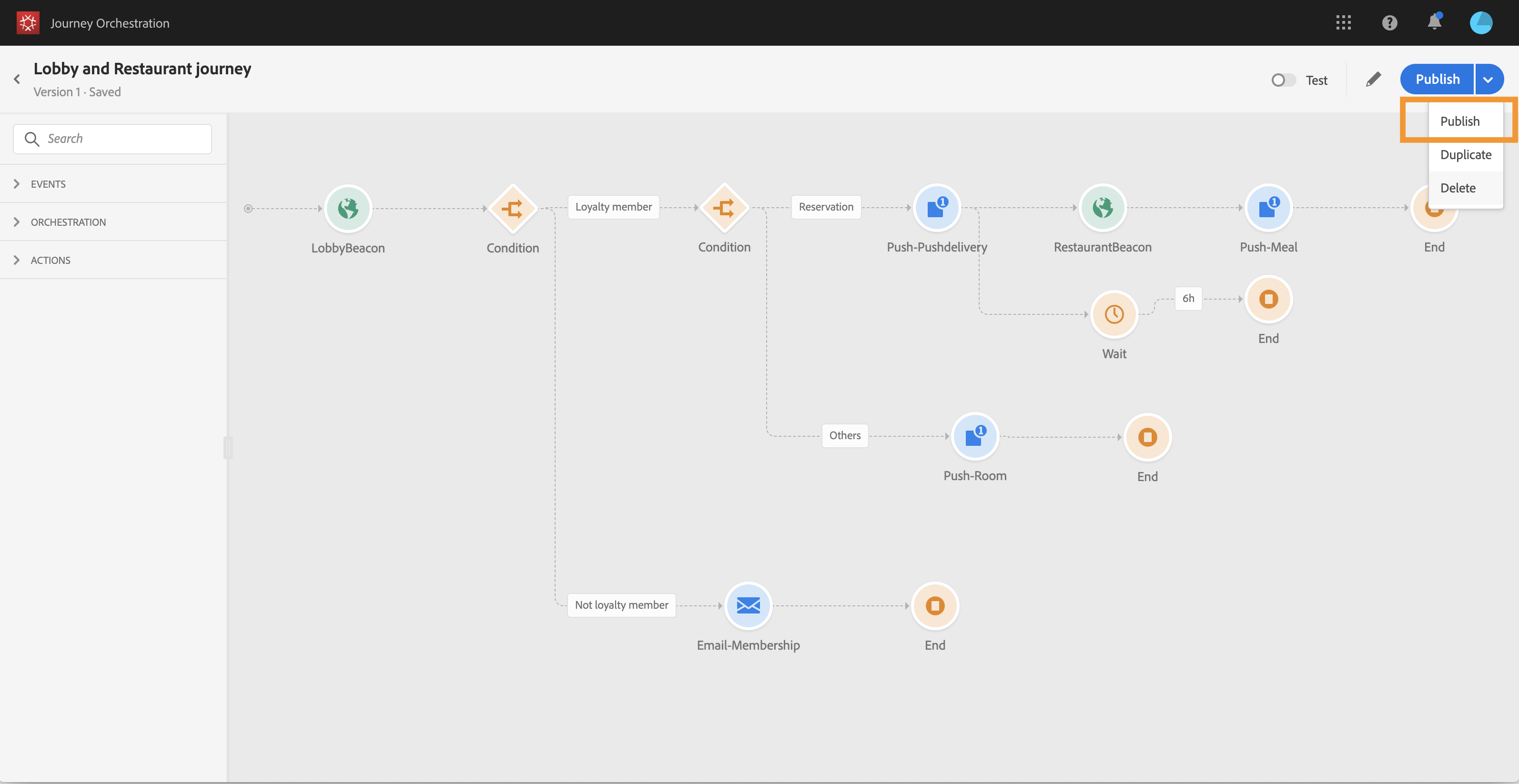This screenshot has height=784, width=1519.
Task: Select the Push-Room action node
Action: [x=975, y=437]
